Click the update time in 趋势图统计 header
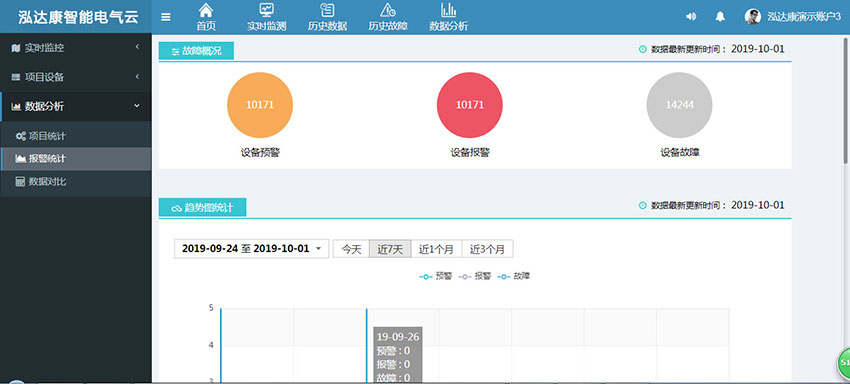 coord(712,205)
